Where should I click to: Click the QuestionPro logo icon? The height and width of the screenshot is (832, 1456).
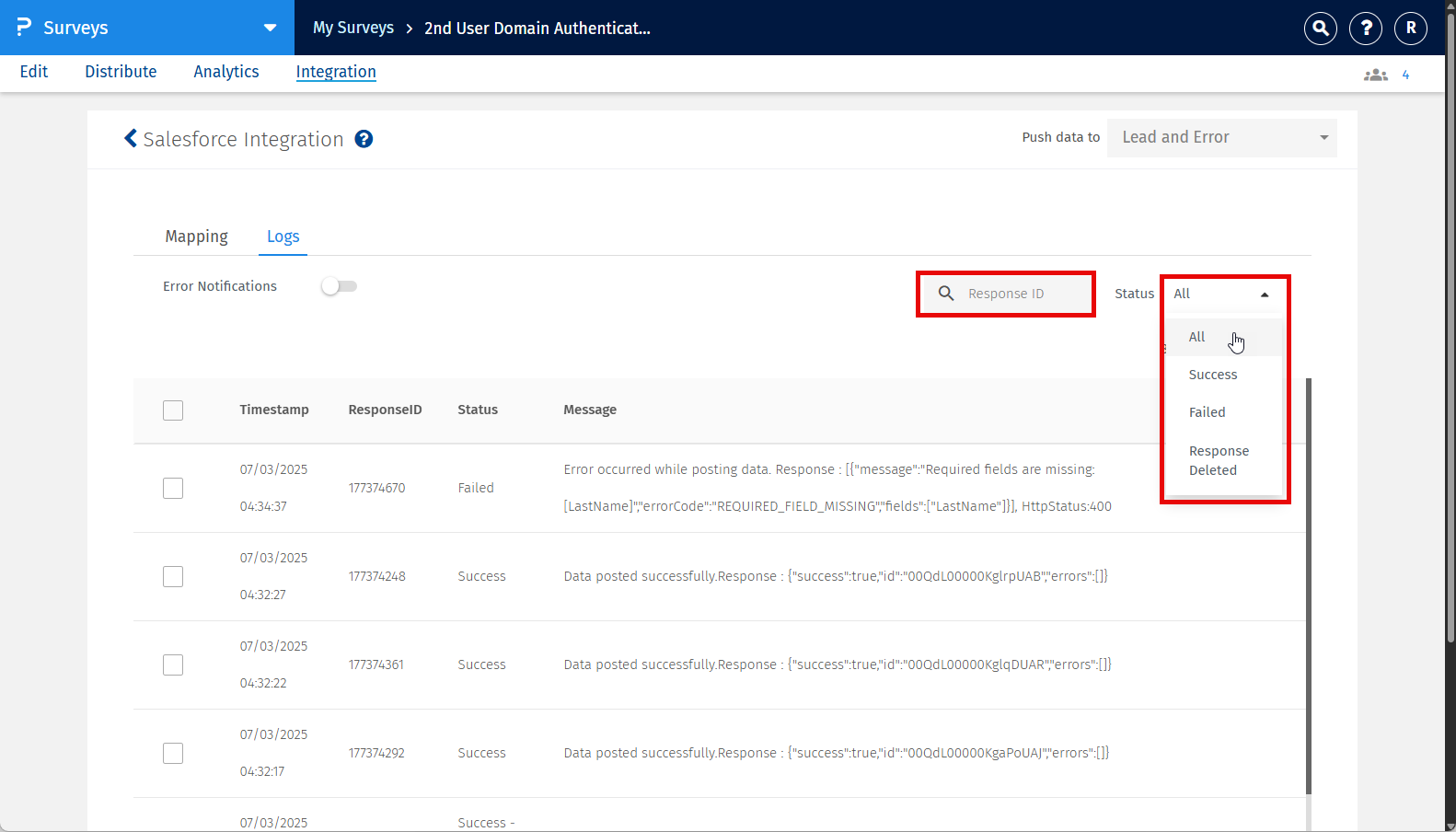(24, 28)
